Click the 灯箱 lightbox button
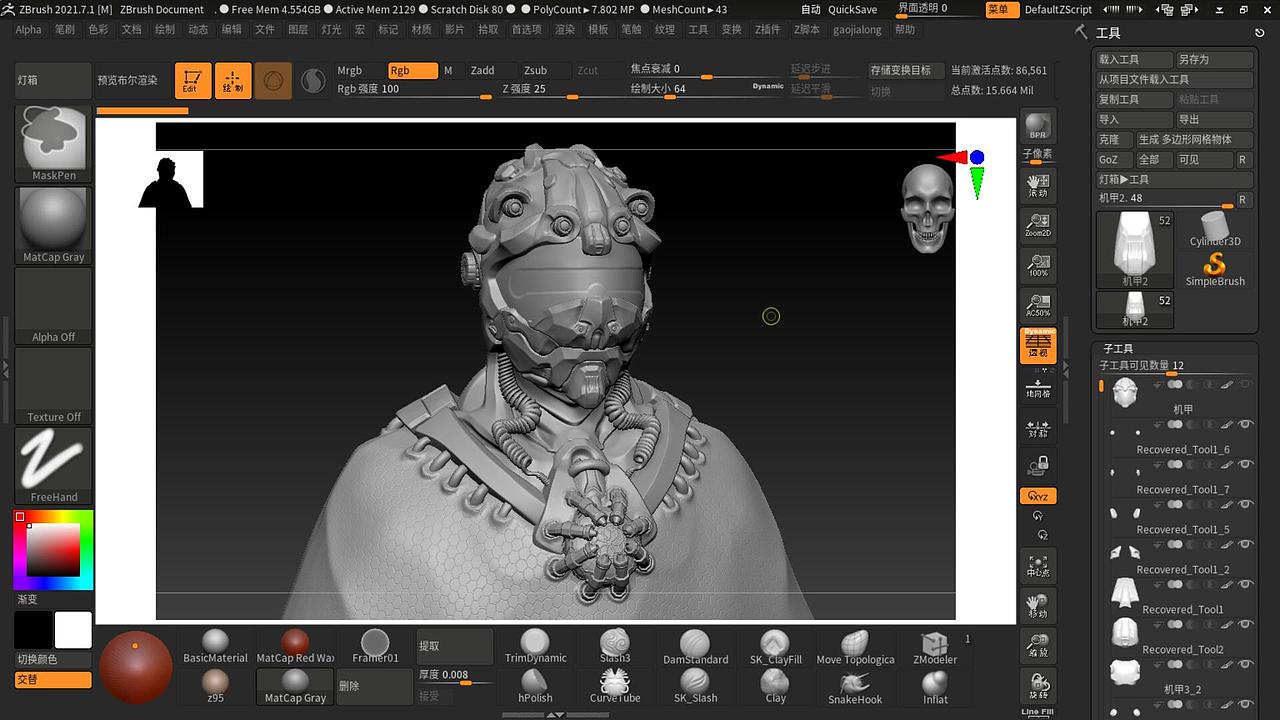1280x720 pixels. pos(54,80)
